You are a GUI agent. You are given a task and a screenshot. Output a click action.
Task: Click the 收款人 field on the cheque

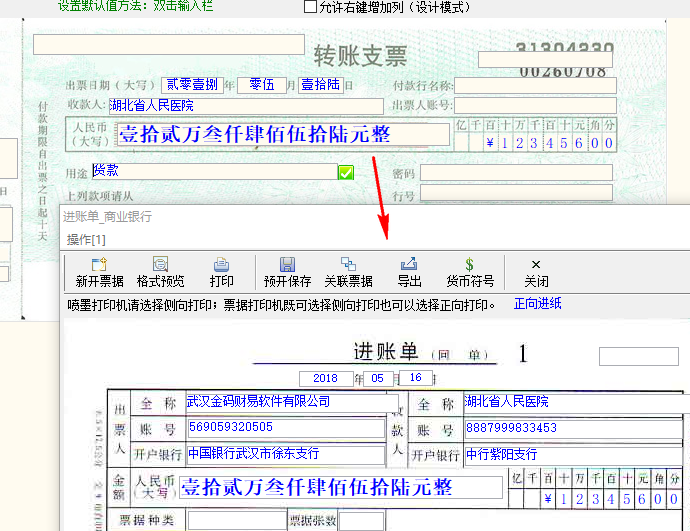coord(246,106)
